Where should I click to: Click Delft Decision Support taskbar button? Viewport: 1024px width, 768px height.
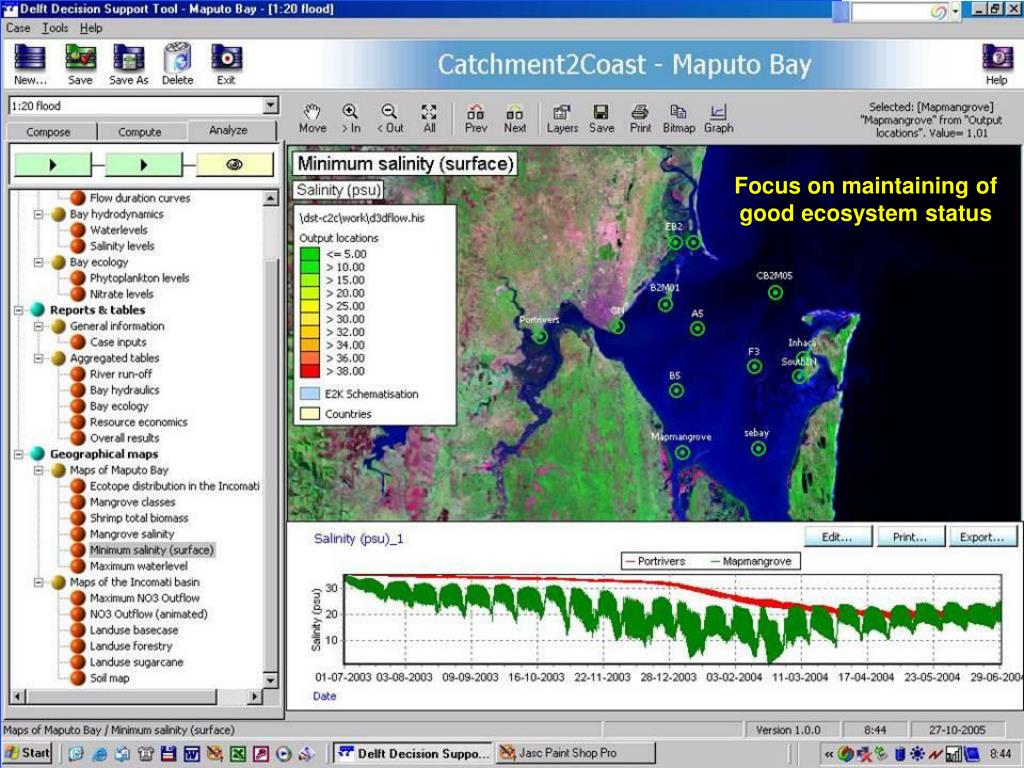click(x=413, y=753)
